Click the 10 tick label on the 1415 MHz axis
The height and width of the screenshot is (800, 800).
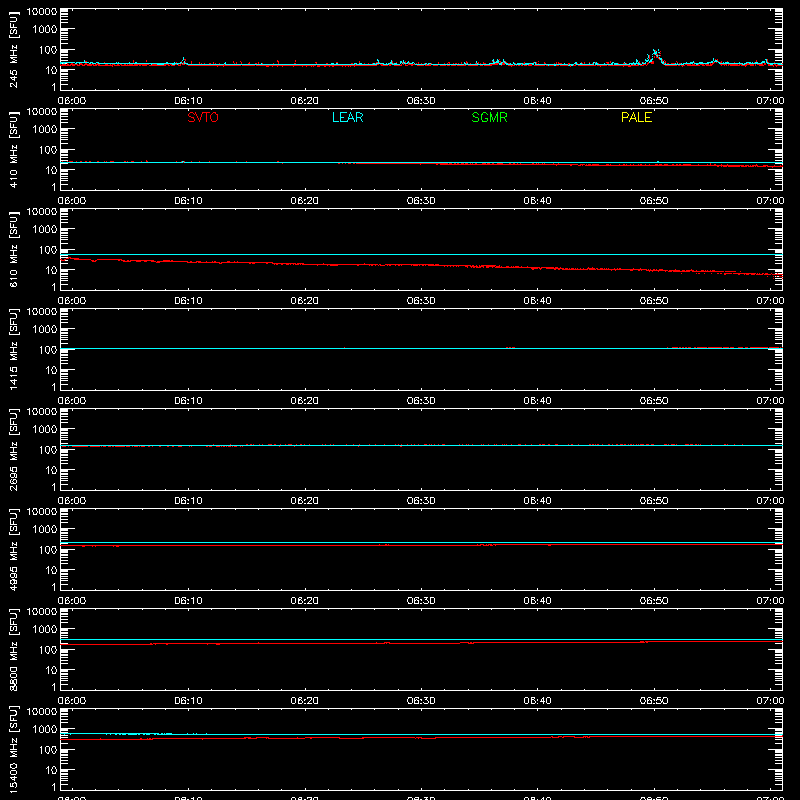click(51, 370)
